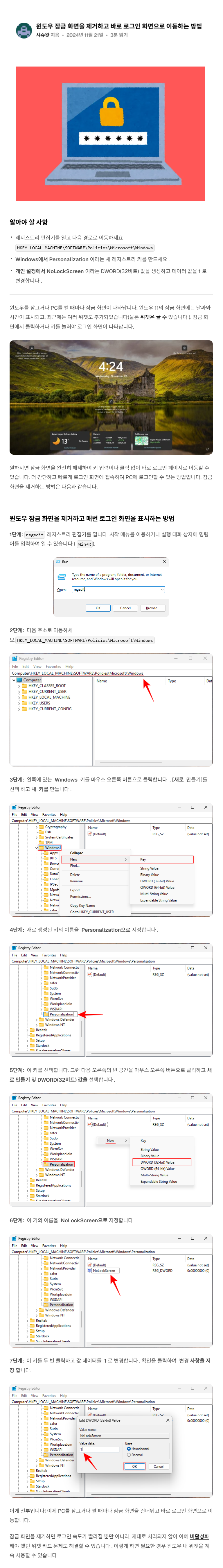
Task: Click the Open field containing regedit
Action: (x=118, y=590)
